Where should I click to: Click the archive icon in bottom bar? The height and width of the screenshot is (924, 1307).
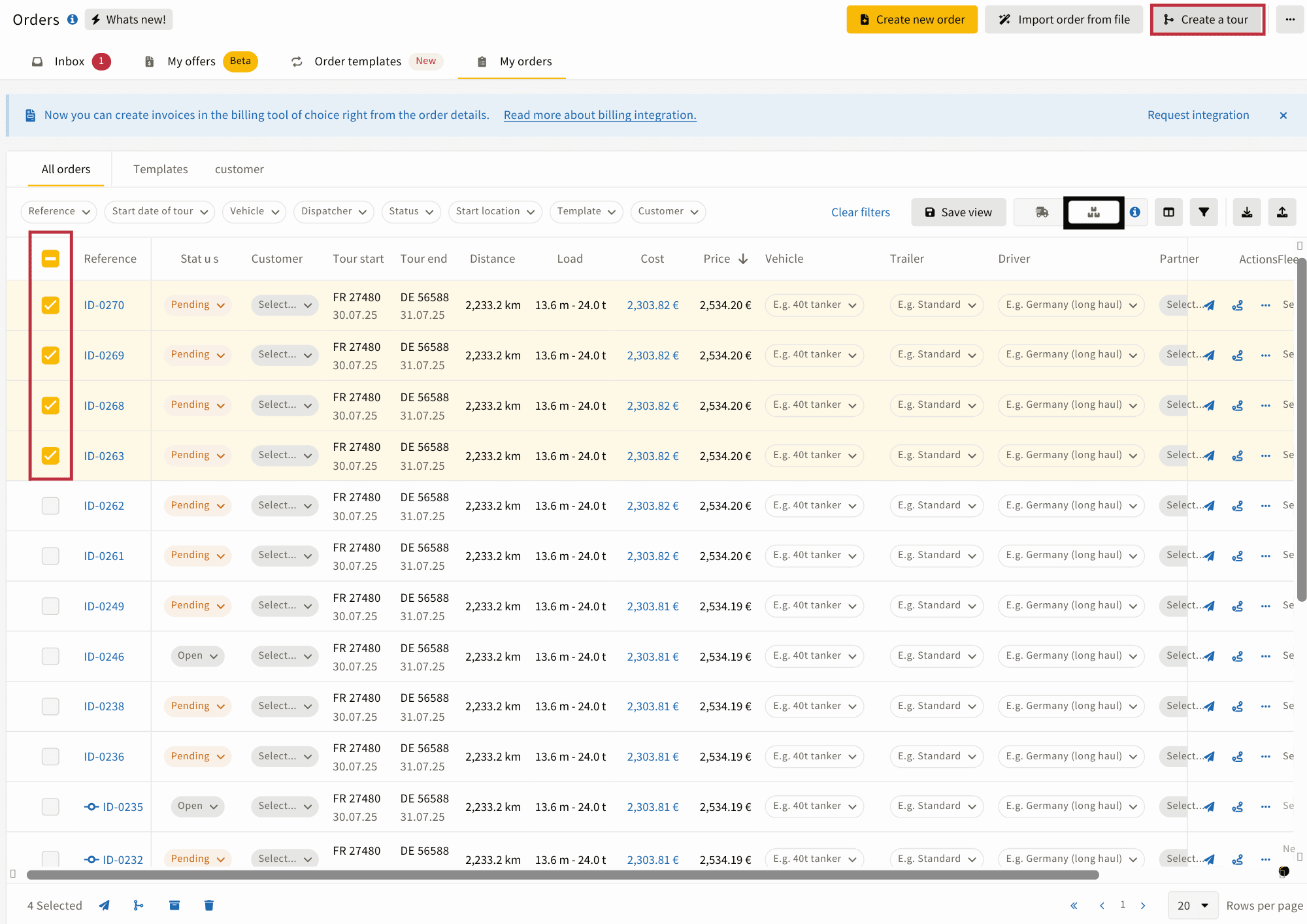[x=174, y=905]
